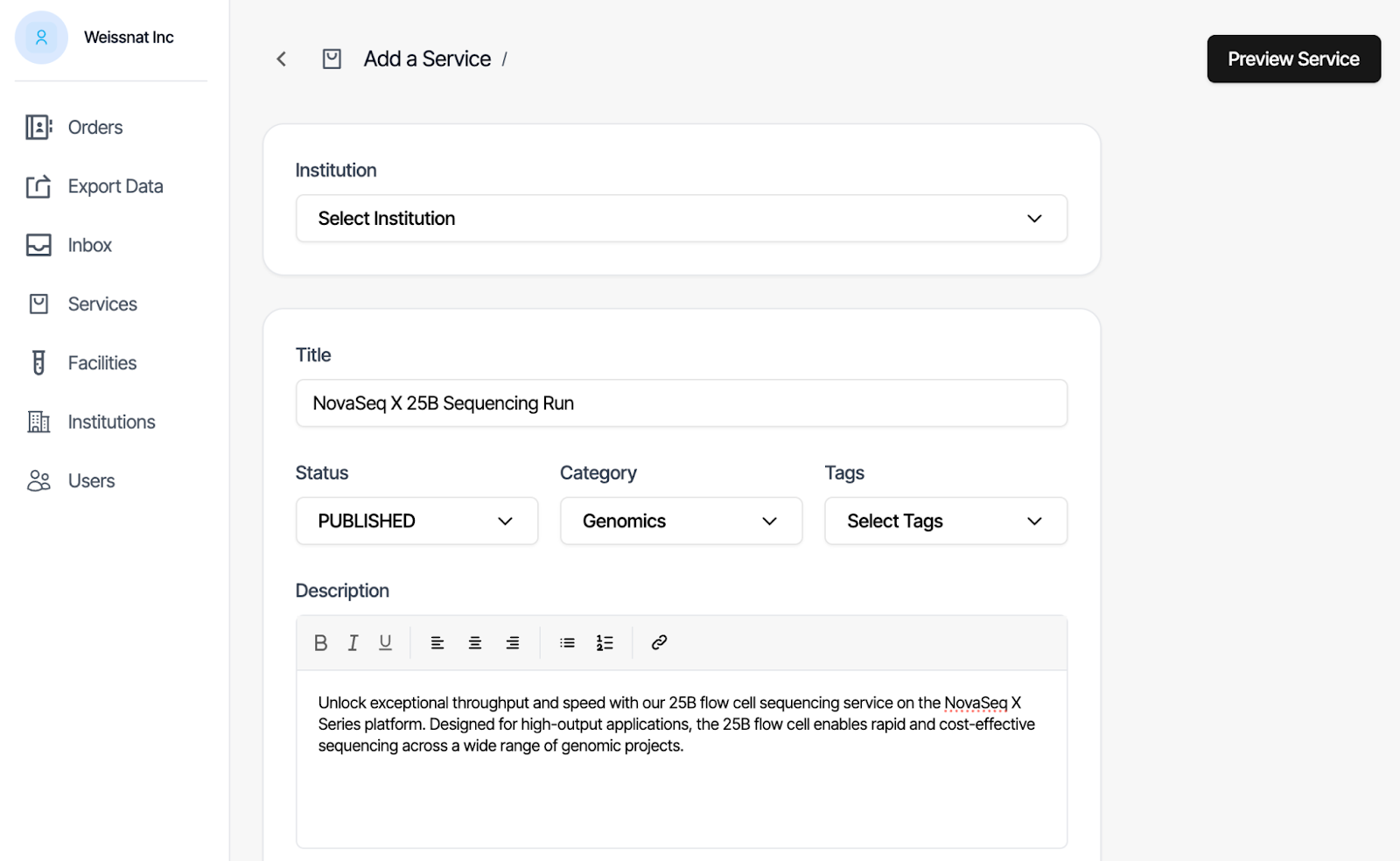The height and width of the screenshot is (861, 1400).
Task: Click inside the description text area
Action: [682, 759]
